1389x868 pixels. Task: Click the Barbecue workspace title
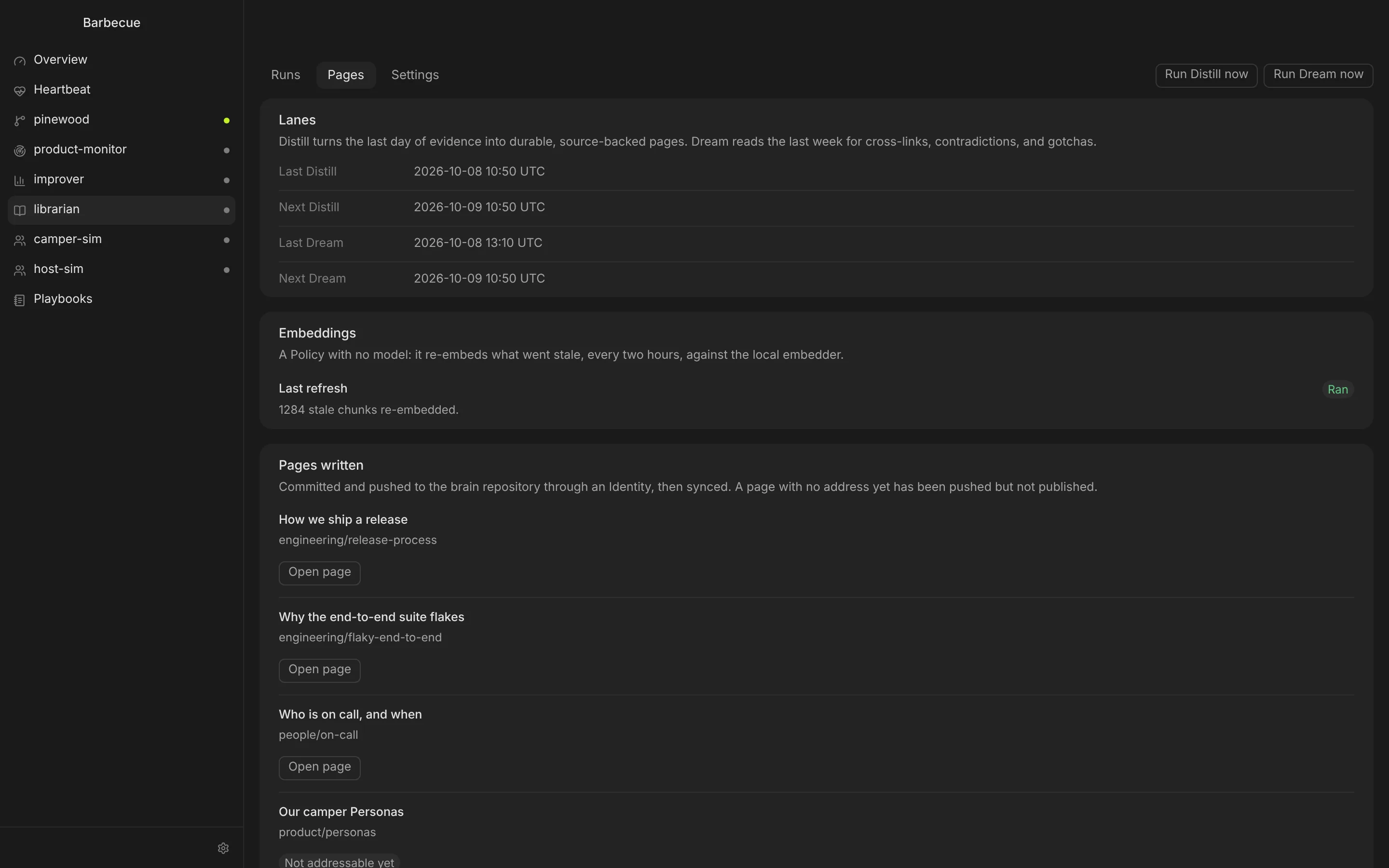coord(111,23)
